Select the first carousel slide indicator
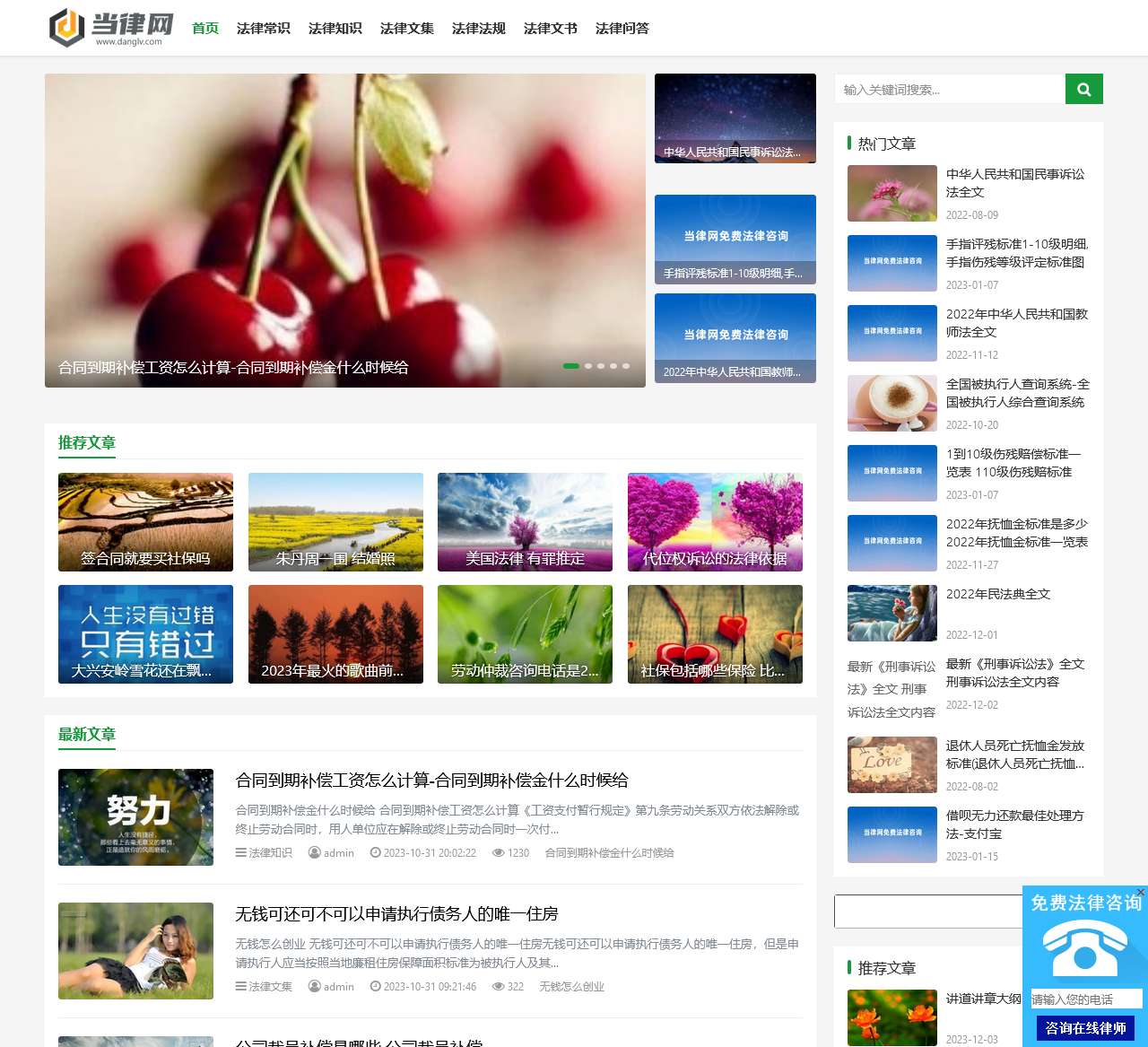Viewport: 1148px width, 1047px height. pyautogui.click(x=570, y=366)
